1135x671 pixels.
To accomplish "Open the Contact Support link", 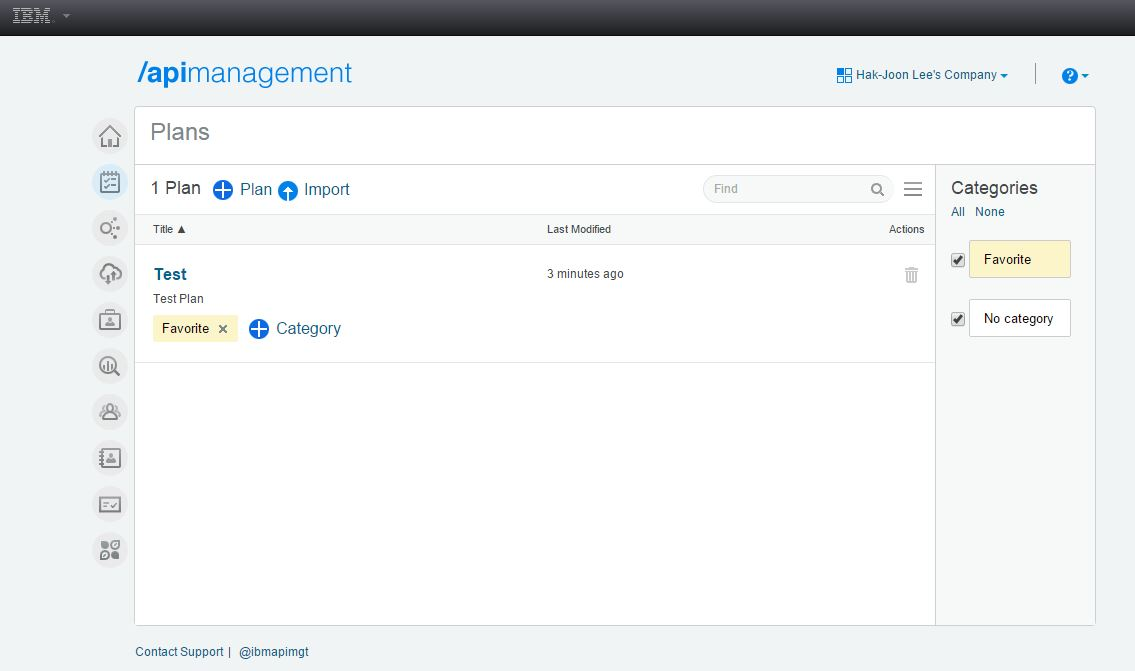I will point(180,651).
